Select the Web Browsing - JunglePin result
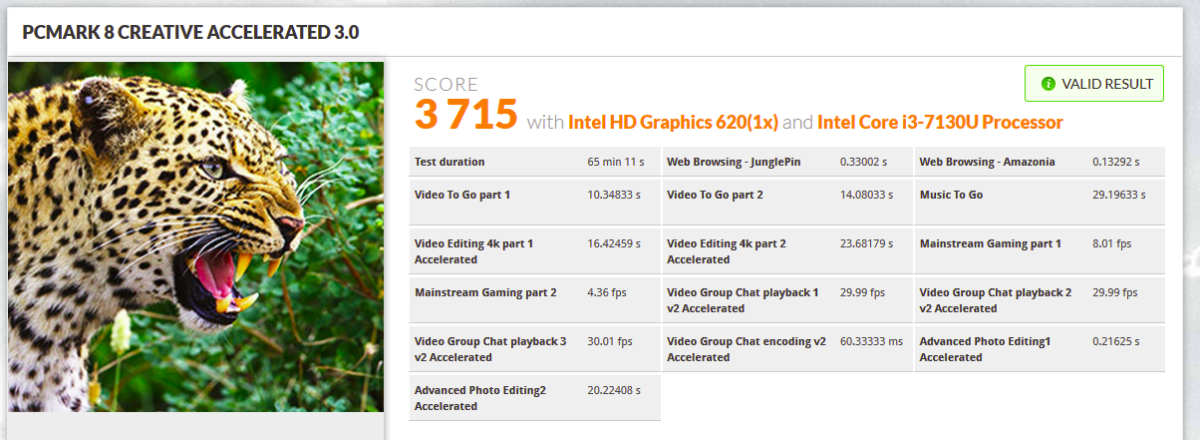The height and width of the screenshot is (440, 1200). (786, 162)
